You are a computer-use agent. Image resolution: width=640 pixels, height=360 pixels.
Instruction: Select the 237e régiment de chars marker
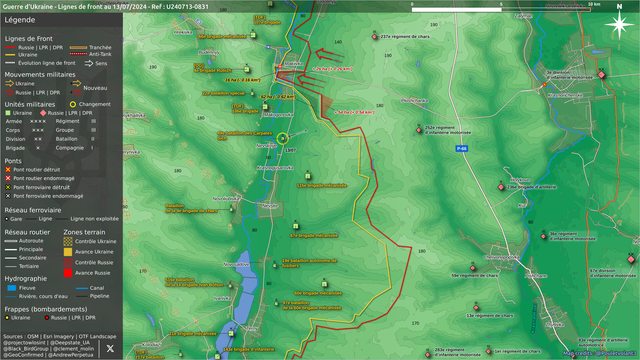point(375,37)
